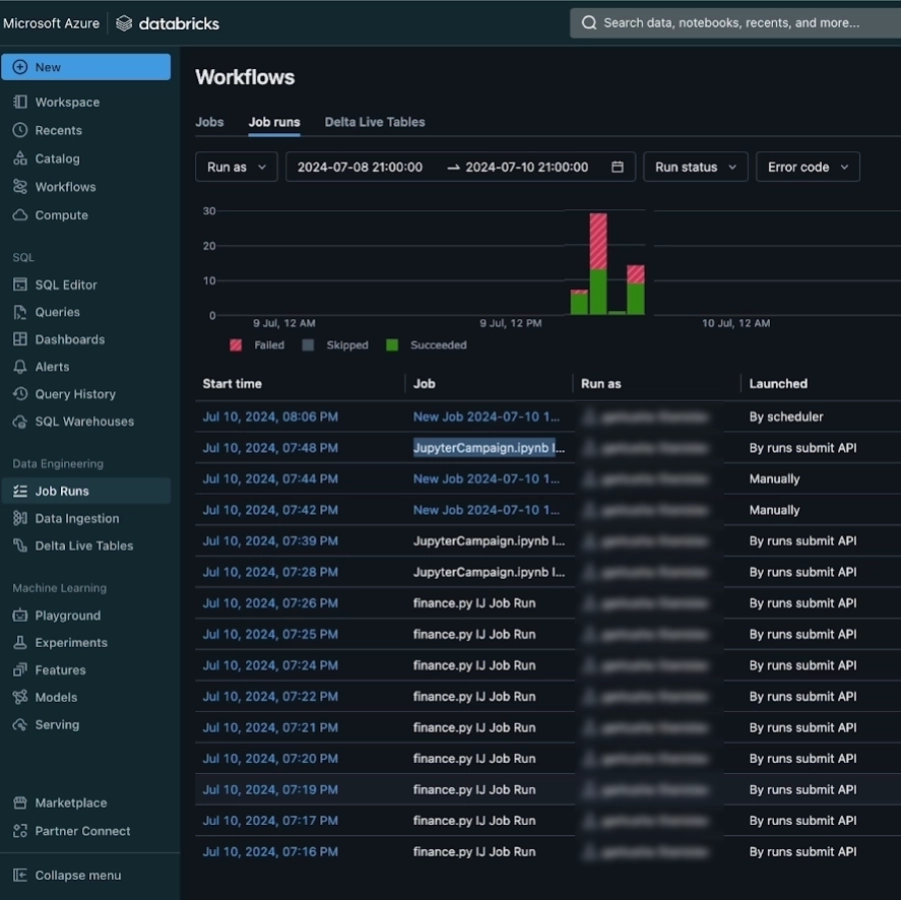901x900 pixels.
Task: Open Delta Live Tables sidebar icon
Action: [20, 545]
